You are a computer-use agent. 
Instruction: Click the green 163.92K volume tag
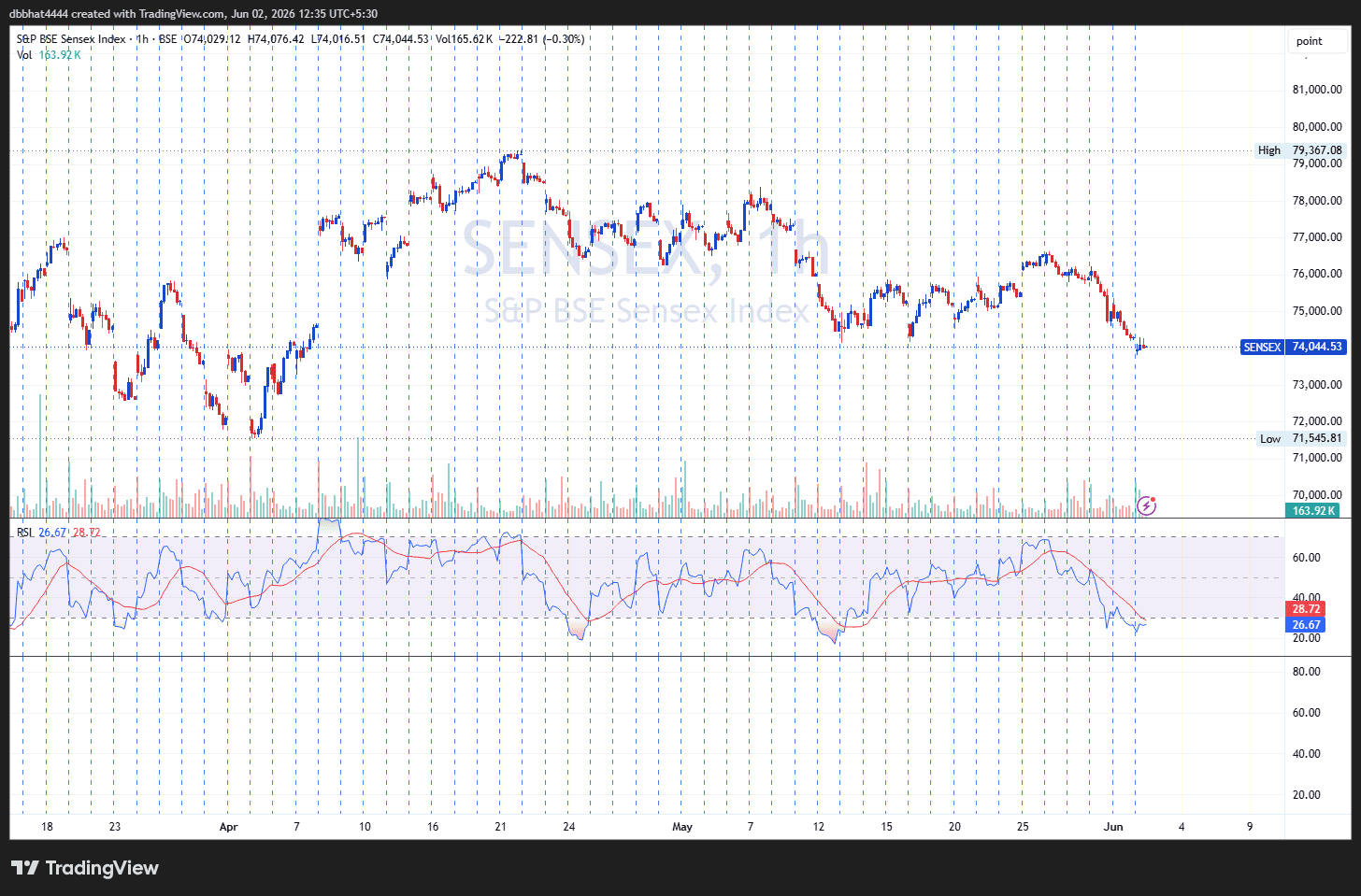1314,510
